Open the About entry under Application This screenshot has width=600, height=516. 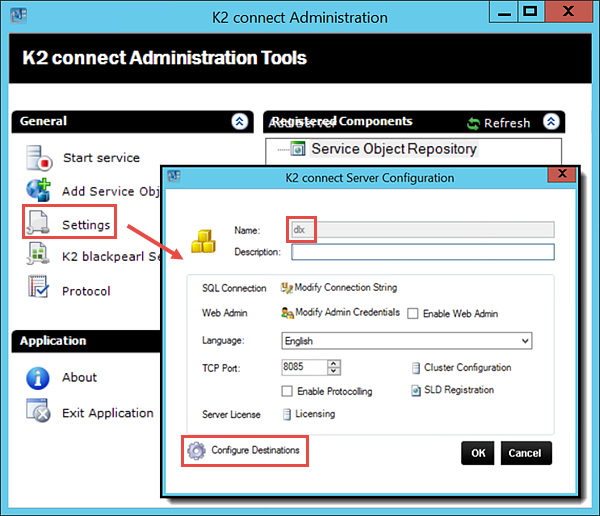[x=80, y=377]
